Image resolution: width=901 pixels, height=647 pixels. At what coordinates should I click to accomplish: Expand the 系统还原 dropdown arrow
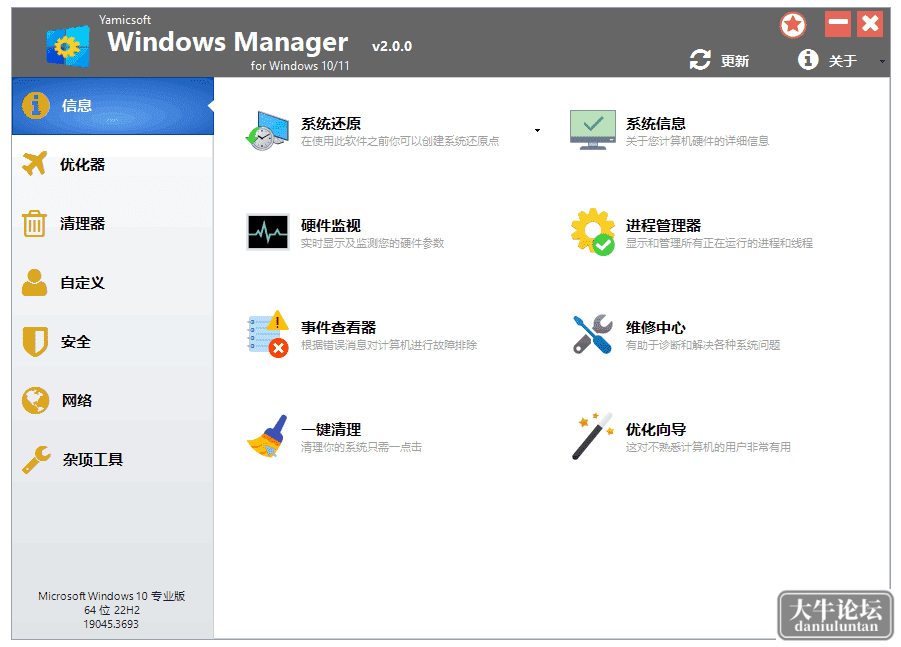pos(537,130)
